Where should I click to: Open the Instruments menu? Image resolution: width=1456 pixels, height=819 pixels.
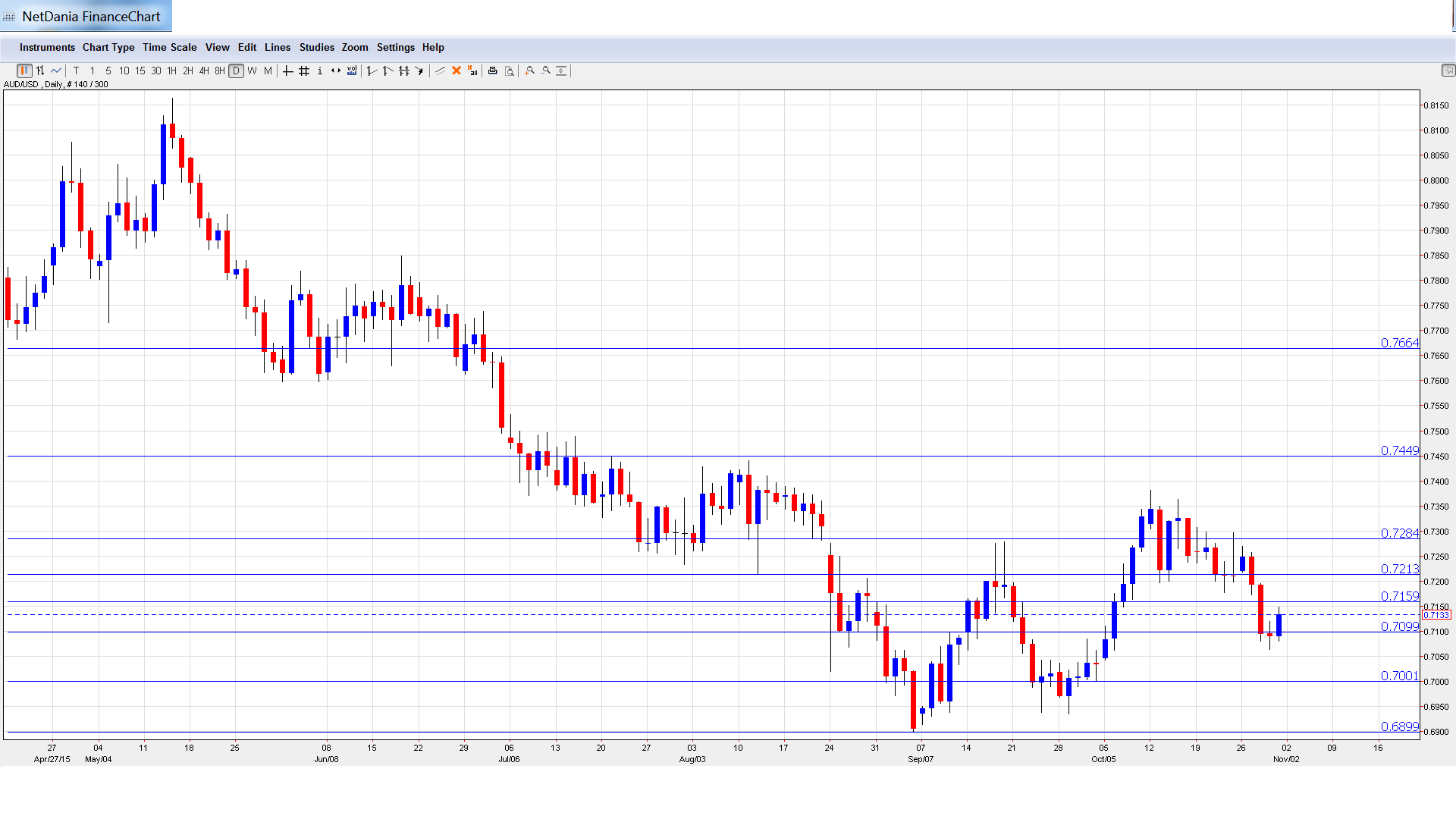[x=47, y=47]
